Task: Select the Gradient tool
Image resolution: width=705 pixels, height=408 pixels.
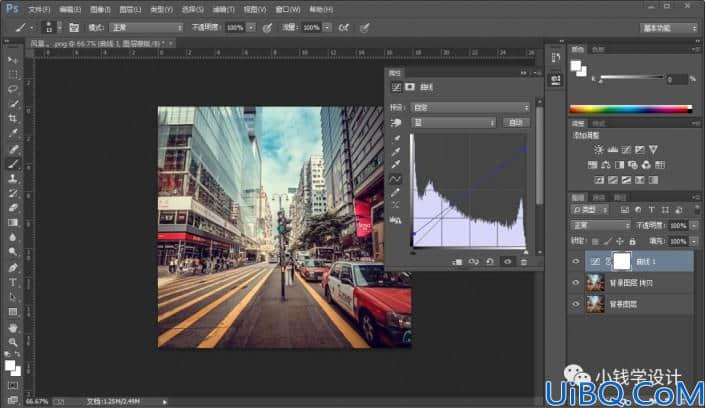Action: pyautogui.click(x=13, y=223)
